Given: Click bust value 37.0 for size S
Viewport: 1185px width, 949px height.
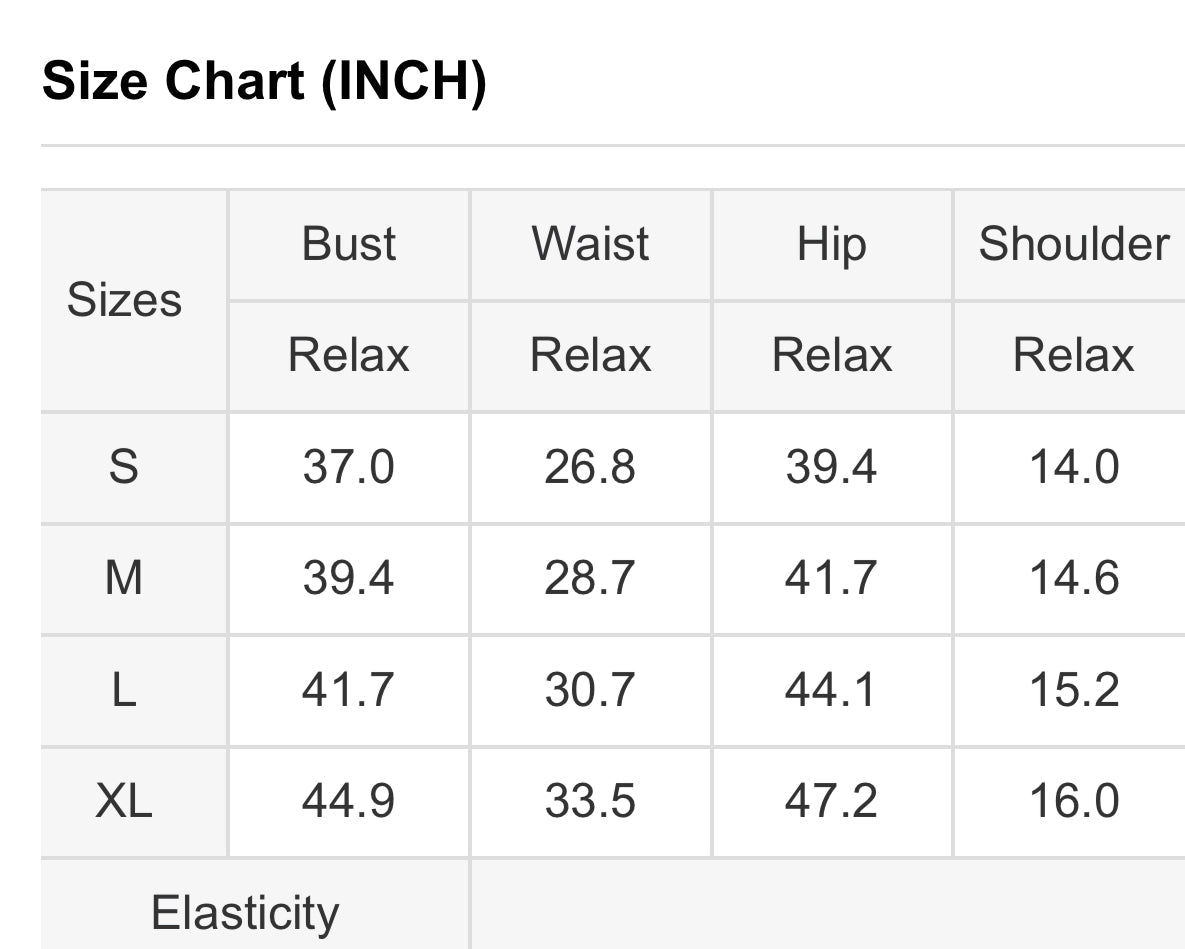Looking at the screenshot, I should coord(349,467).
